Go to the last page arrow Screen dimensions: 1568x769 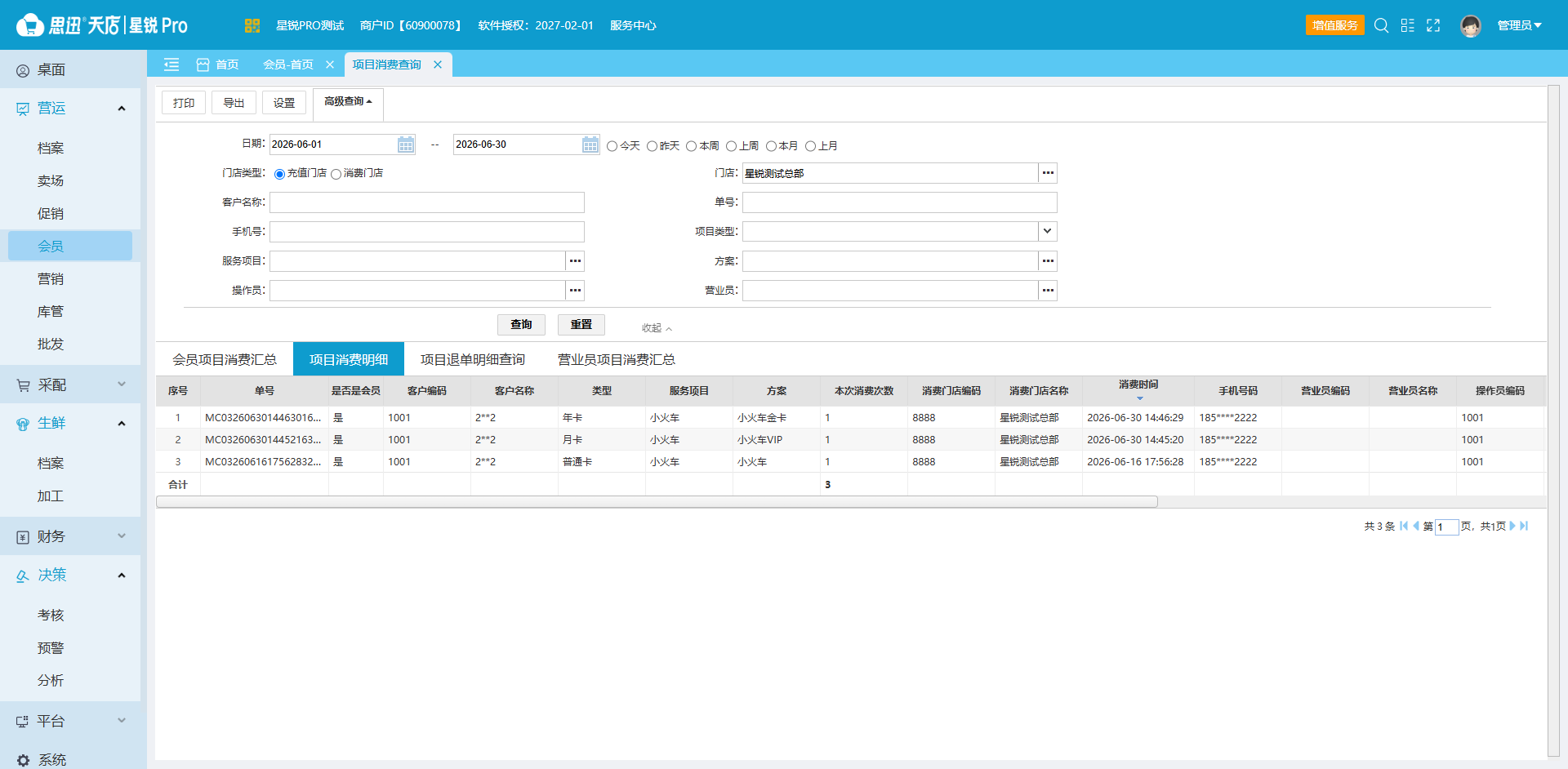[x=1524, y=527]
